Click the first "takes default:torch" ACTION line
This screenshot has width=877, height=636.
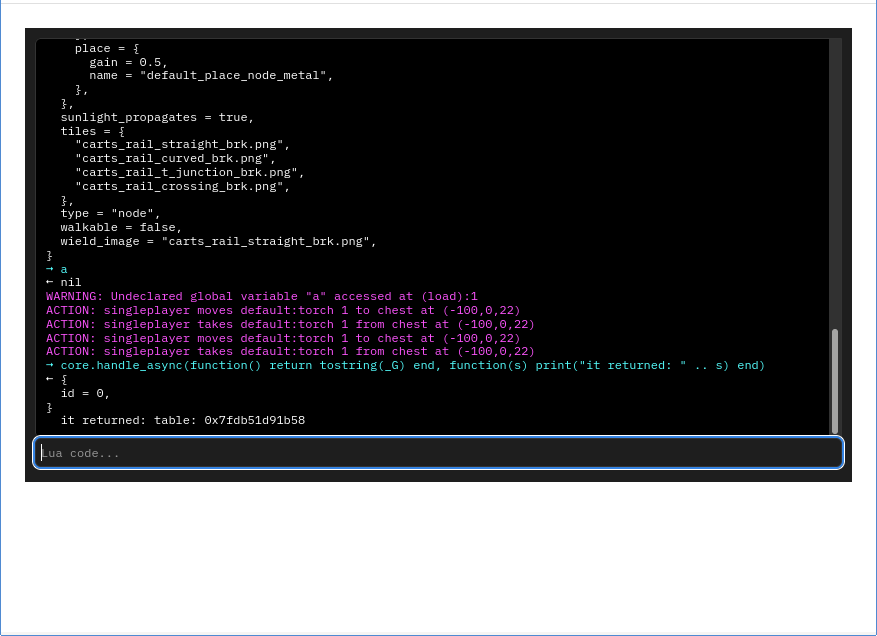[290, 325]
